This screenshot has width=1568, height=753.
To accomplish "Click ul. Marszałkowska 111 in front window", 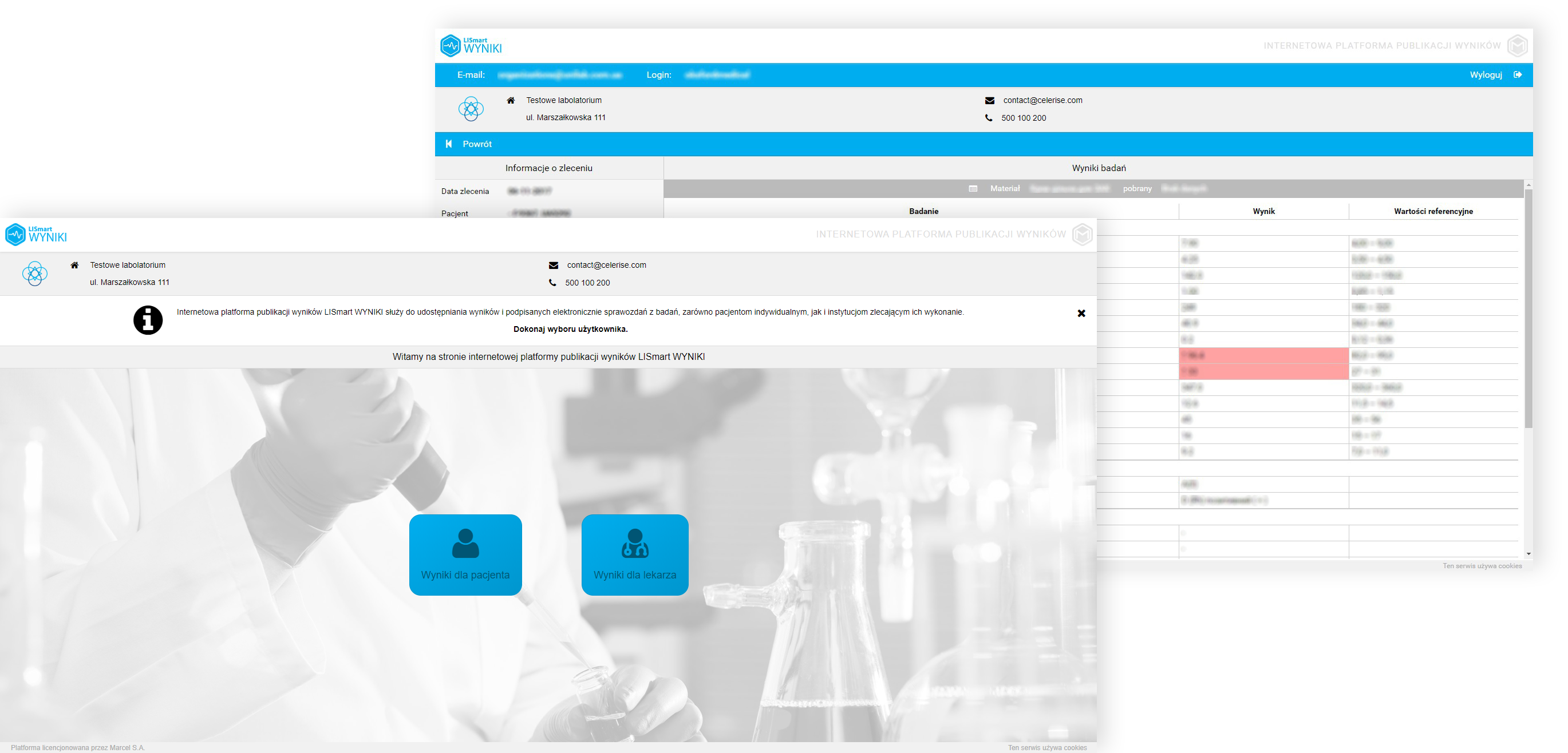I will [129, 282].
